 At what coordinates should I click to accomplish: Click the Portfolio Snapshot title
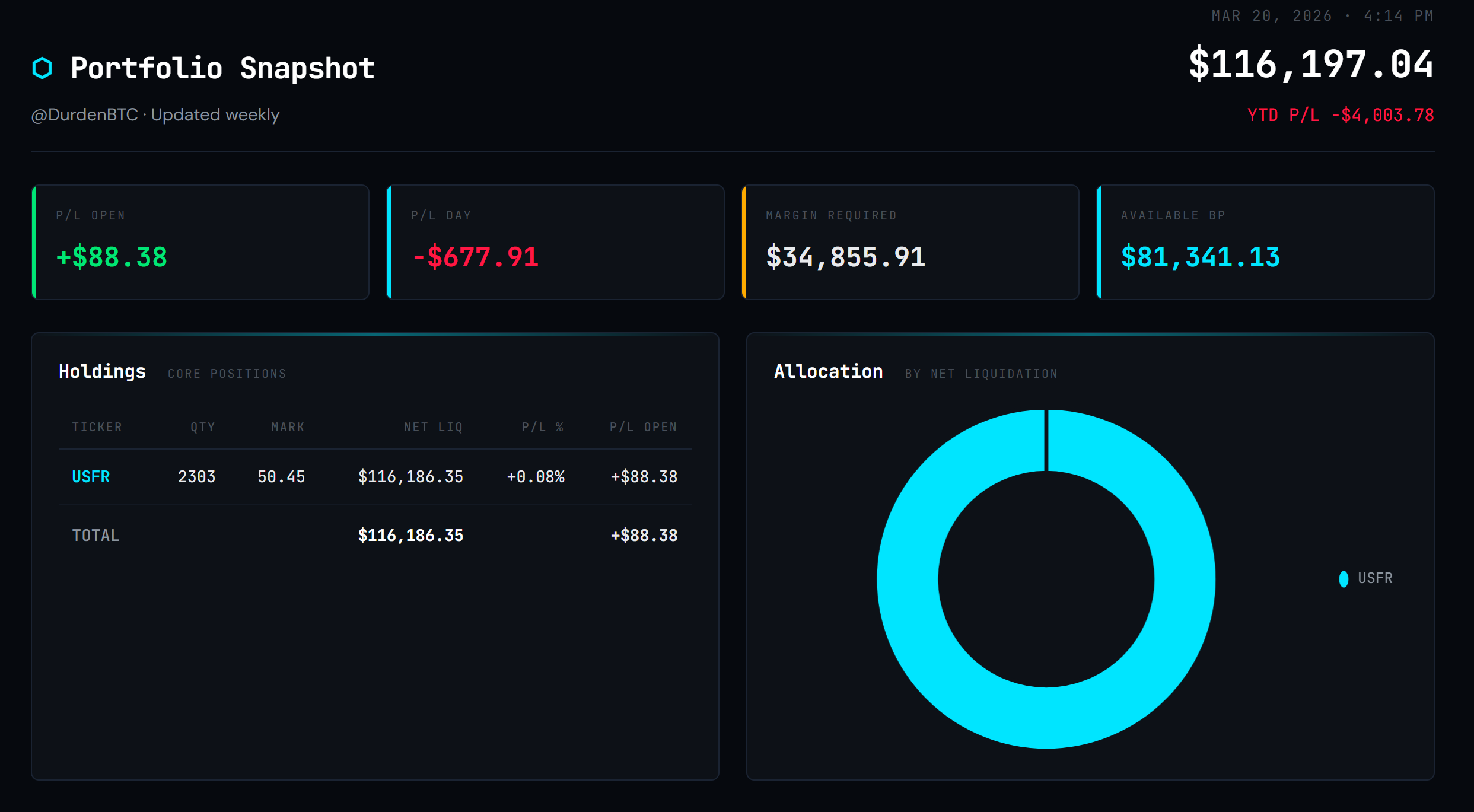tap(222, 68)
